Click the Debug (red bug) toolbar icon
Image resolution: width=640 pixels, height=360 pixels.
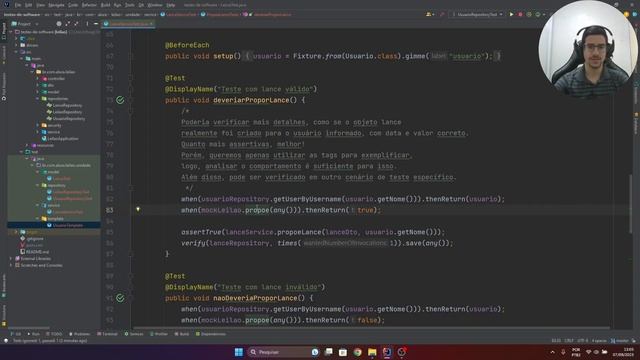[x=520, y=14]
